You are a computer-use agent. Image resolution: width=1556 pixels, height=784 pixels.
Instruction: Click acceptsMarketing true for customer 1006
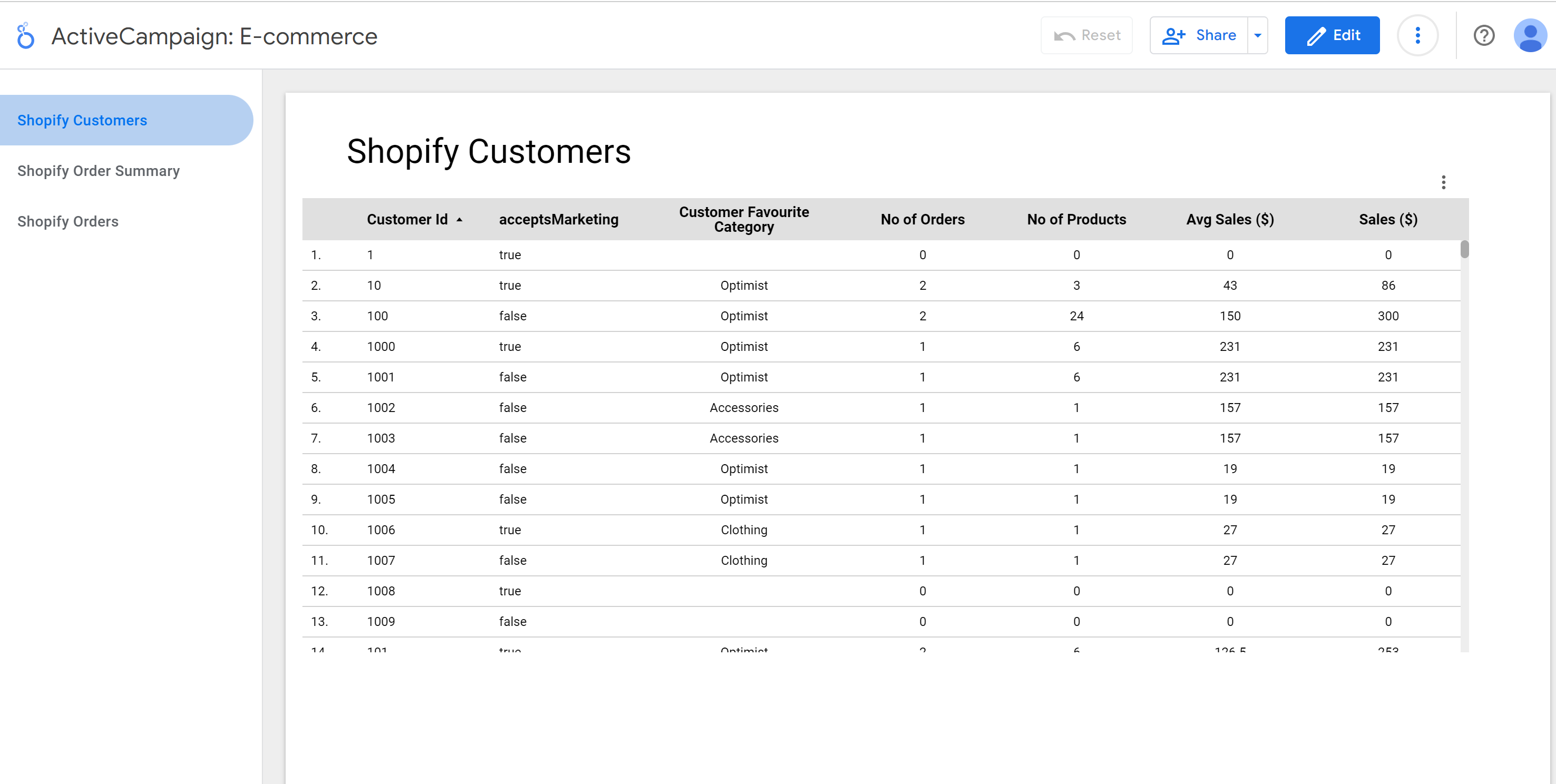click(509, 530)
